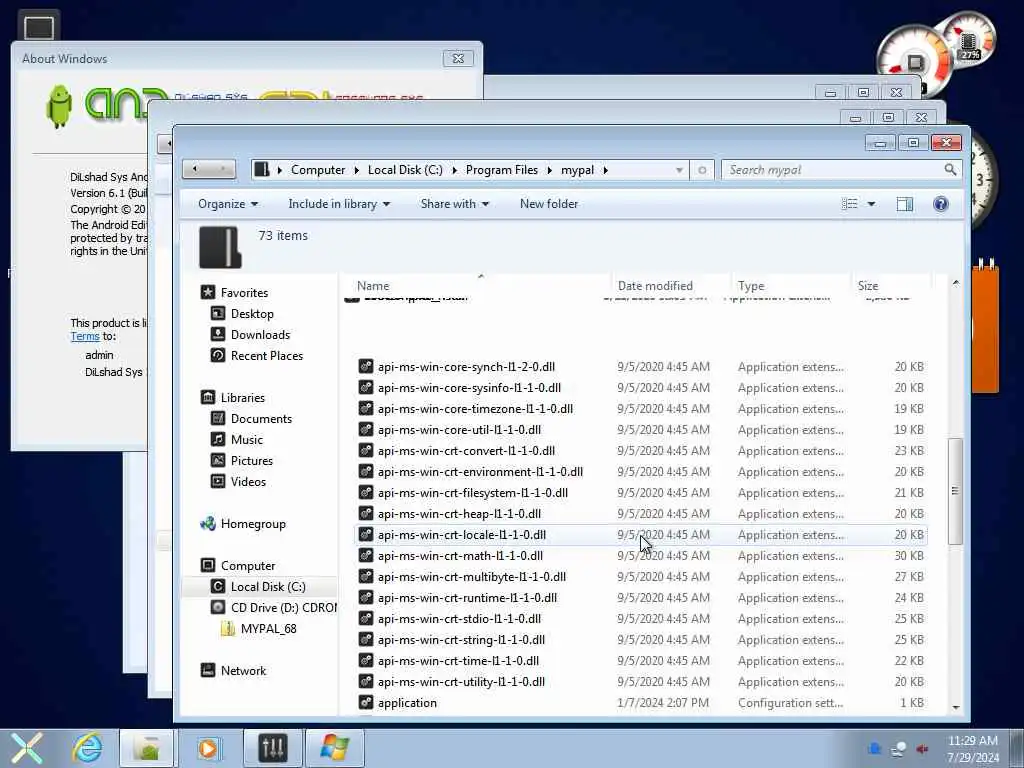
Task: Click the Windows flag taskbar icon
Action: click(x=334, y=748)
